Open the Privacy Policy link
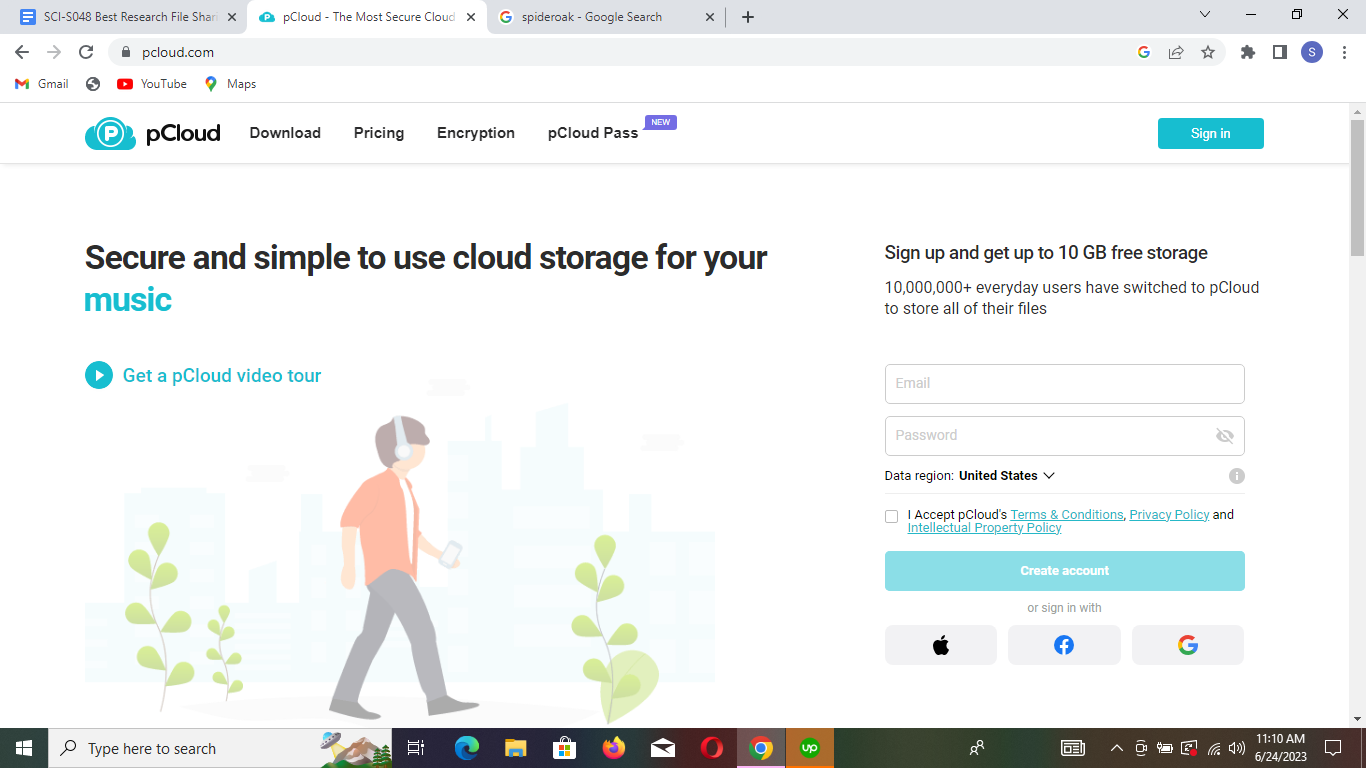This screenshot has height=768, width=1366. [x=1169, y=514]
